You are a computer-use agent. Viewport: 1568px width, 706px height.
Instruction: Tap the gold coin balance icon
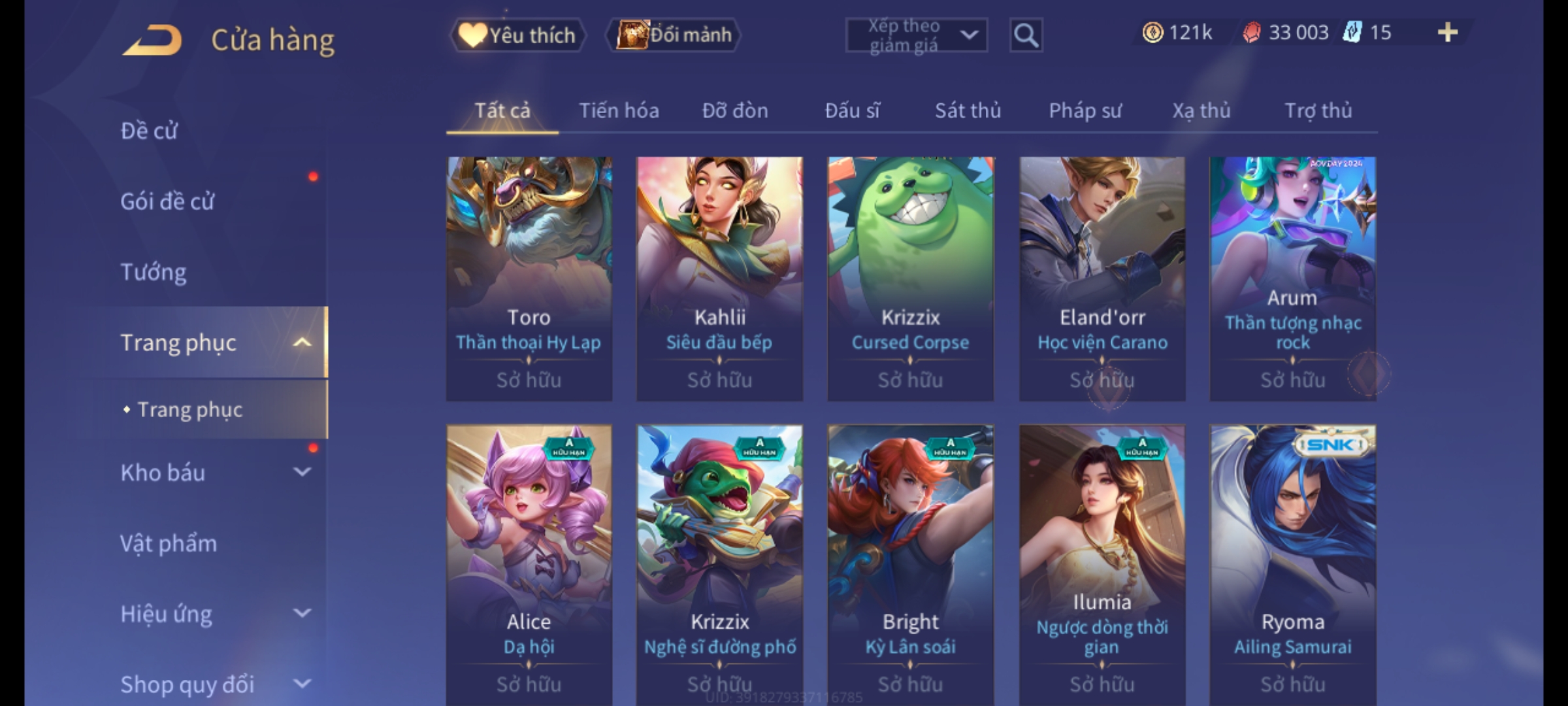1152,33
